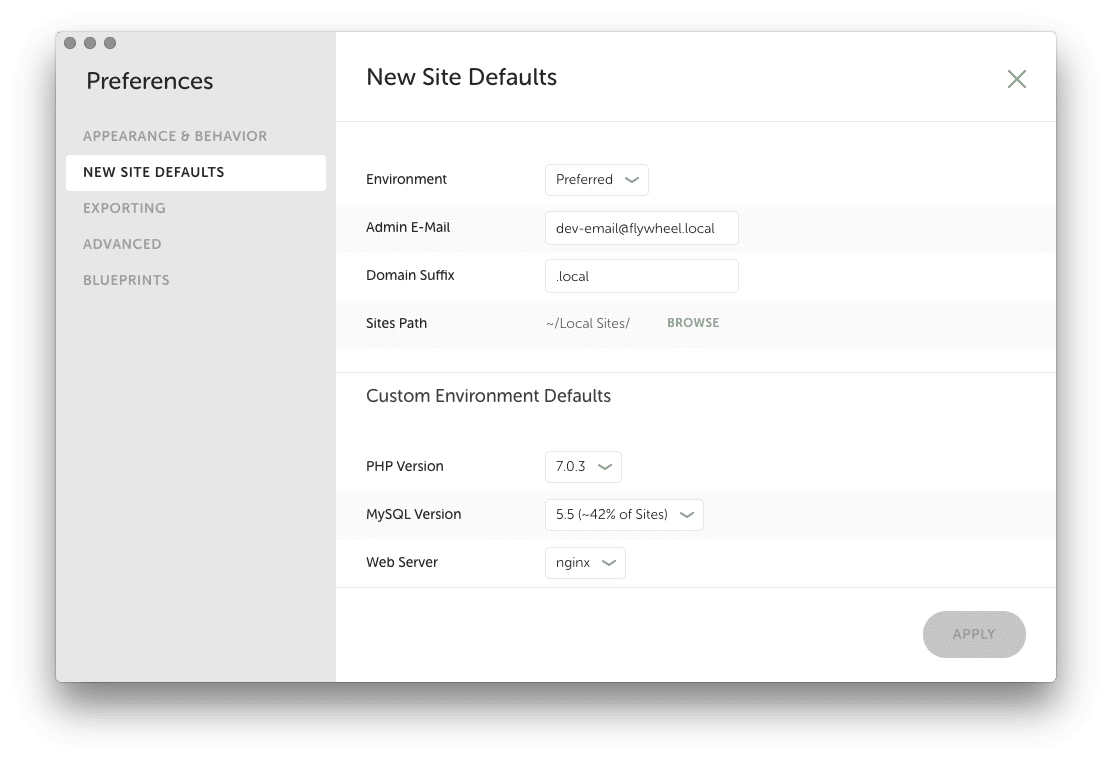Expand the MySQL Version selector

(x=624, y=515)
